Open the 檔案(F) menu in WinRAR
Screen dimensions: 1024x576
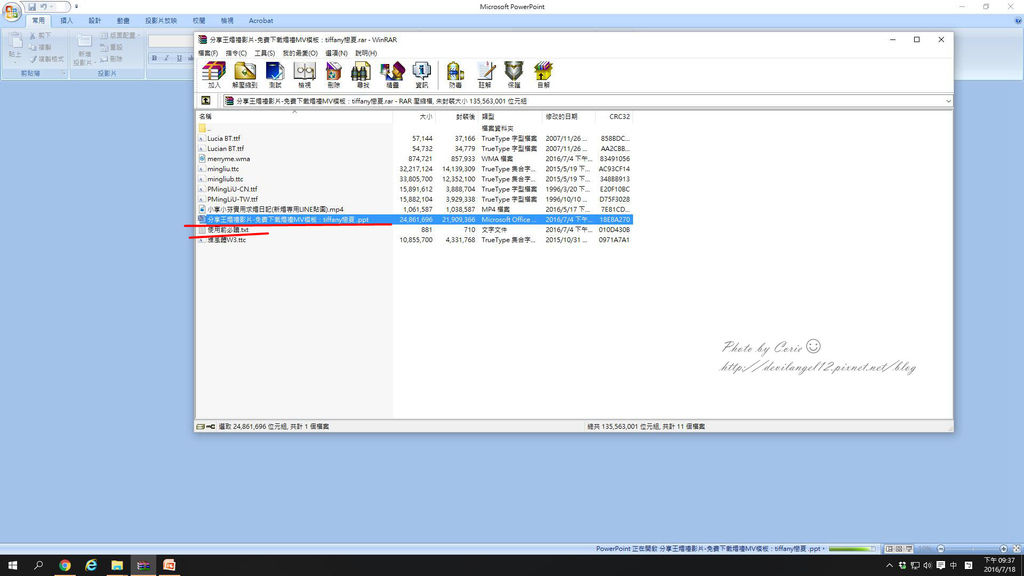pos(208,53)
